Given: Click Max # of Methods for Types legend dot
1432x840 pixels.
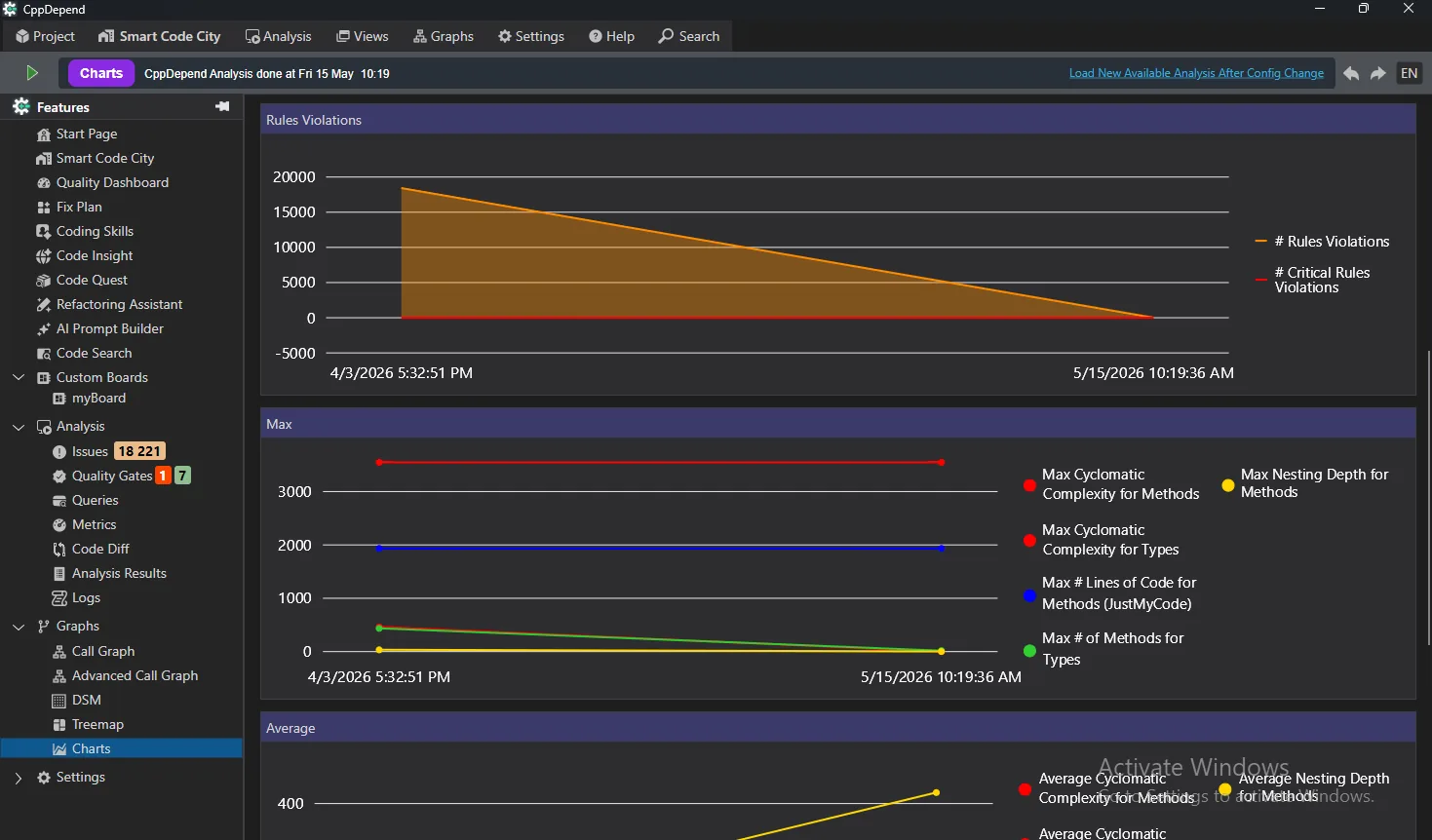Looking at the screenshot, I should point(1029,651).
